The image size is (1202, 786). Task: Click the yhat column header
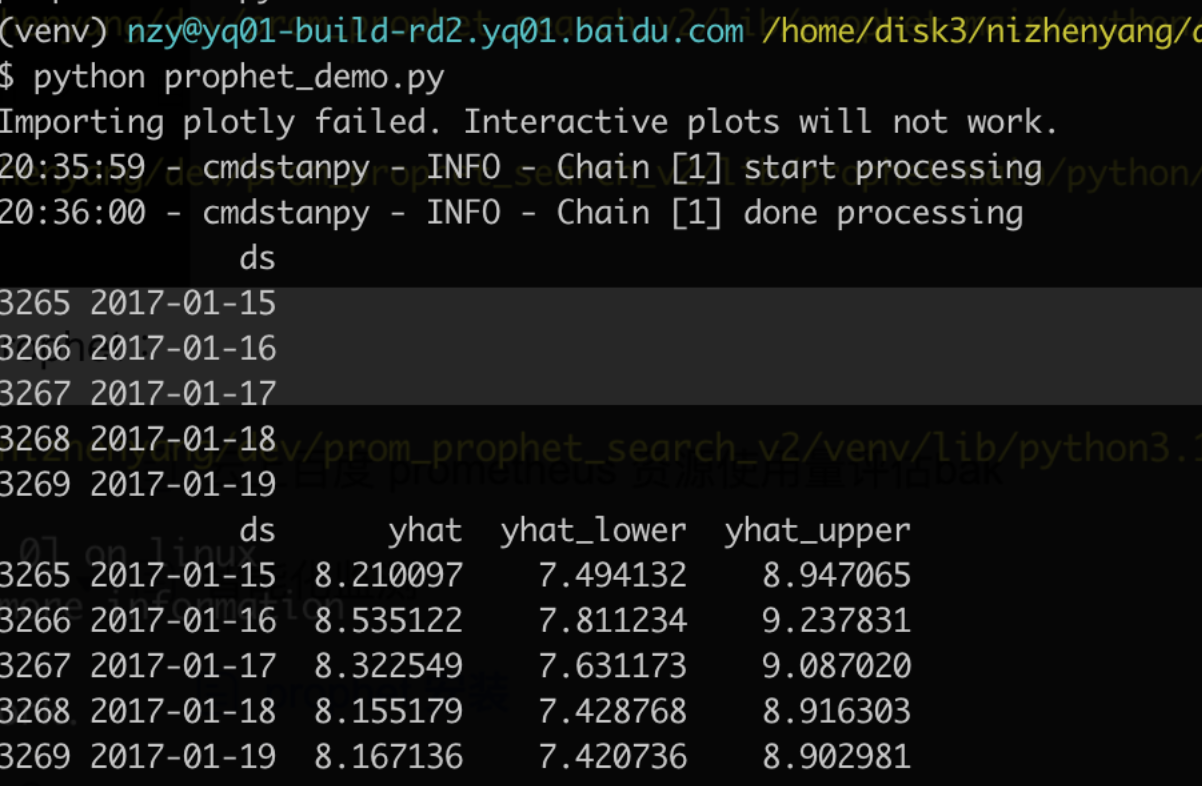coord(425,530)
